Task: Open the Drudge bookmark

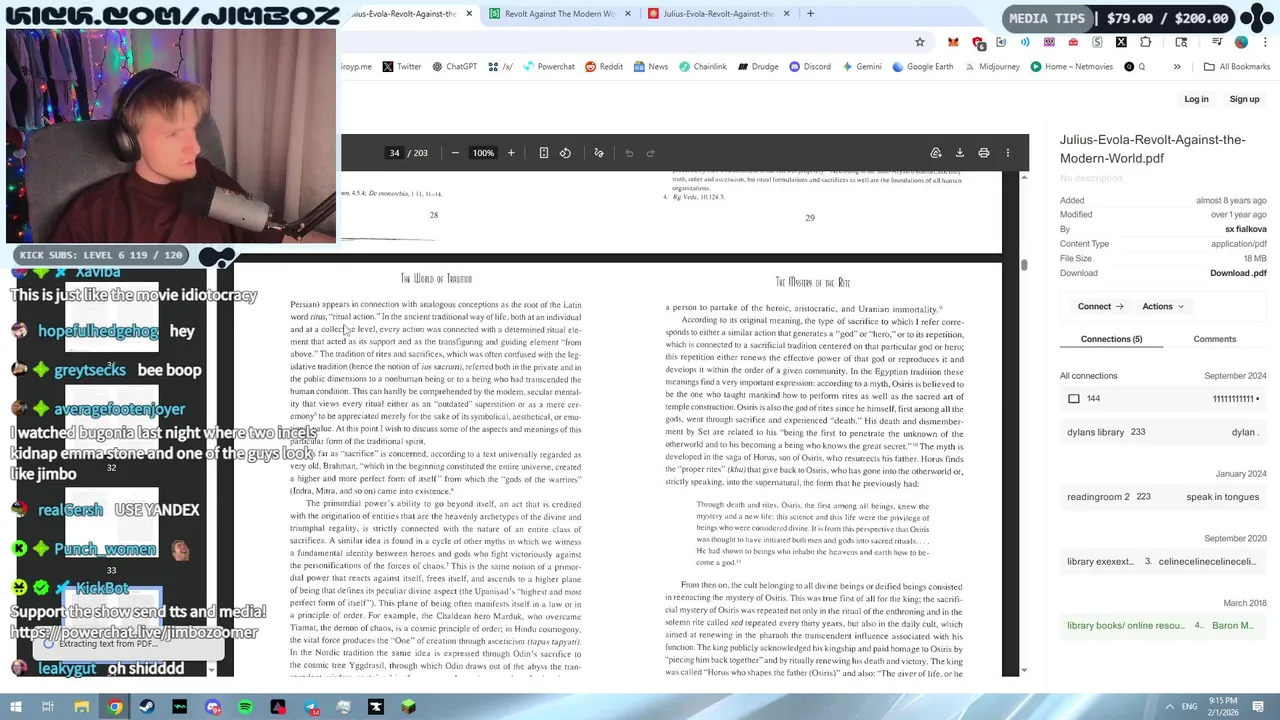Action: [759, 67]
